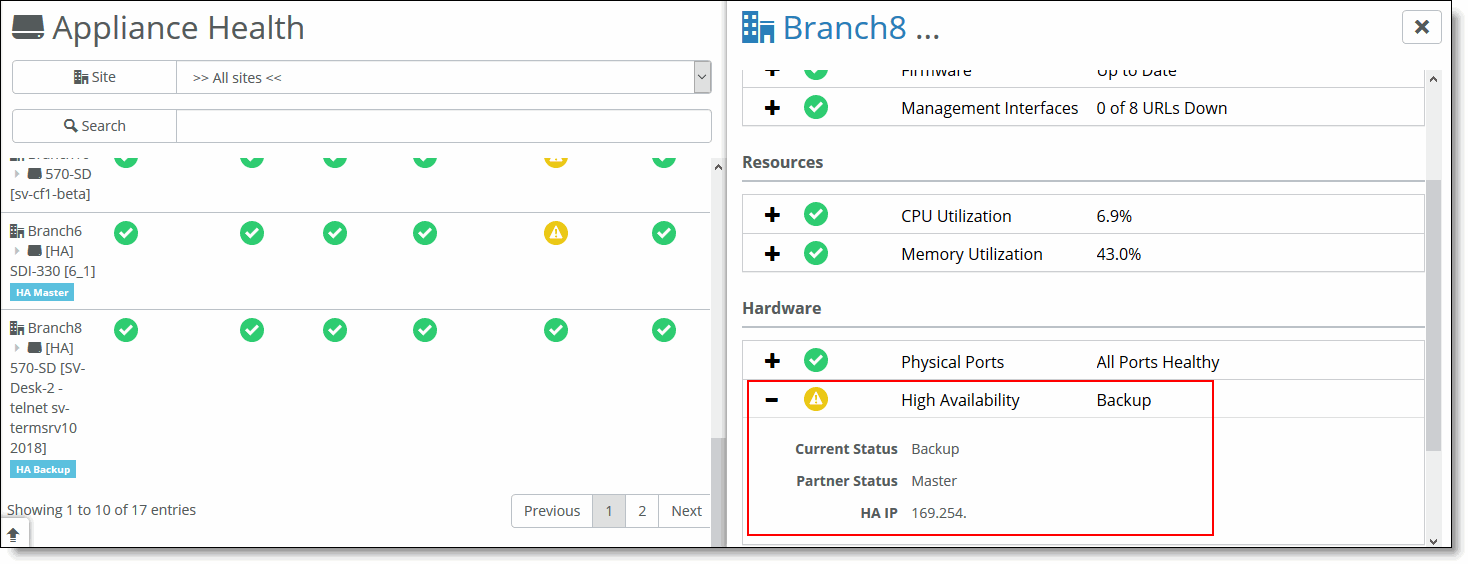The height and width of the screenshot is (564, 1468).
Task: Click the Showing 1 to 10 of 17 entries text
Action: [102, 510]
